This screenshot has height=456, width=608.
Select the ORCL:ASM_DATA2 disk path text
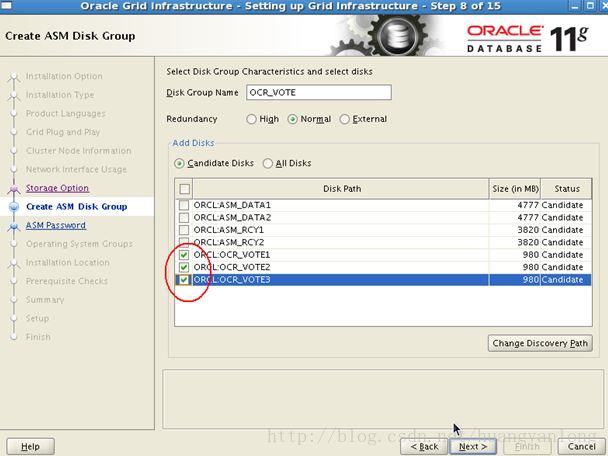pyautogui.click(x=232, y=218)
